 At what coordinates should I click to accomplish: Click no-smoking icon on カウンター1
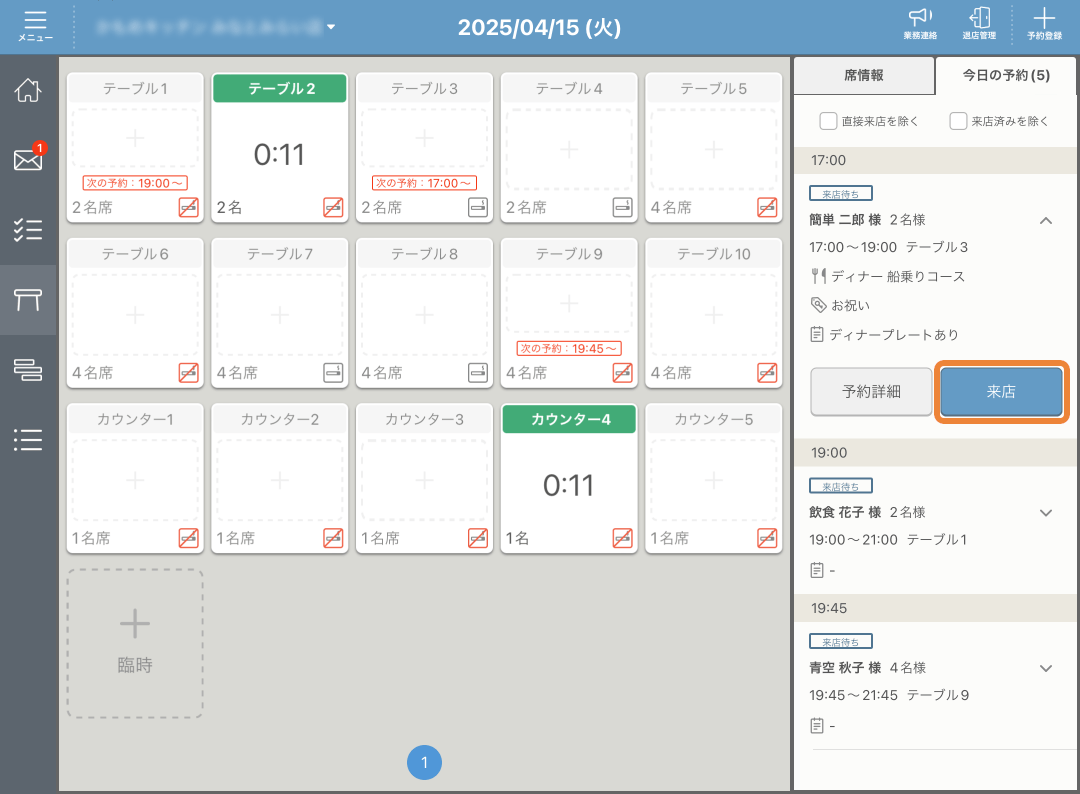pos(189,538)
